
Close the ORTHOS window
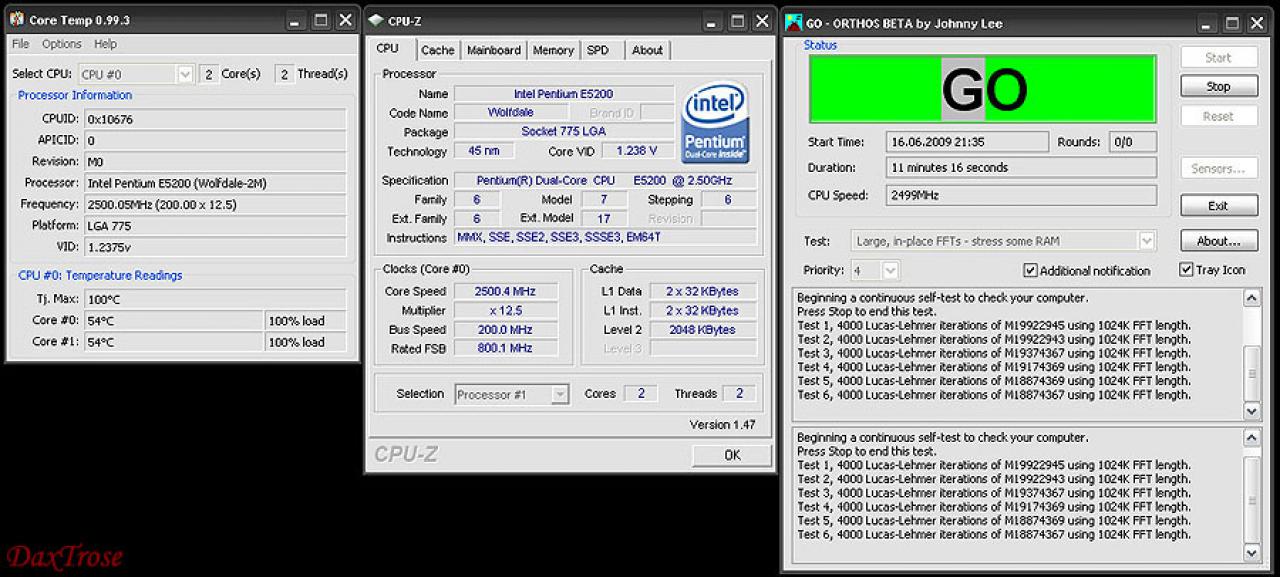pos(1258,22)
